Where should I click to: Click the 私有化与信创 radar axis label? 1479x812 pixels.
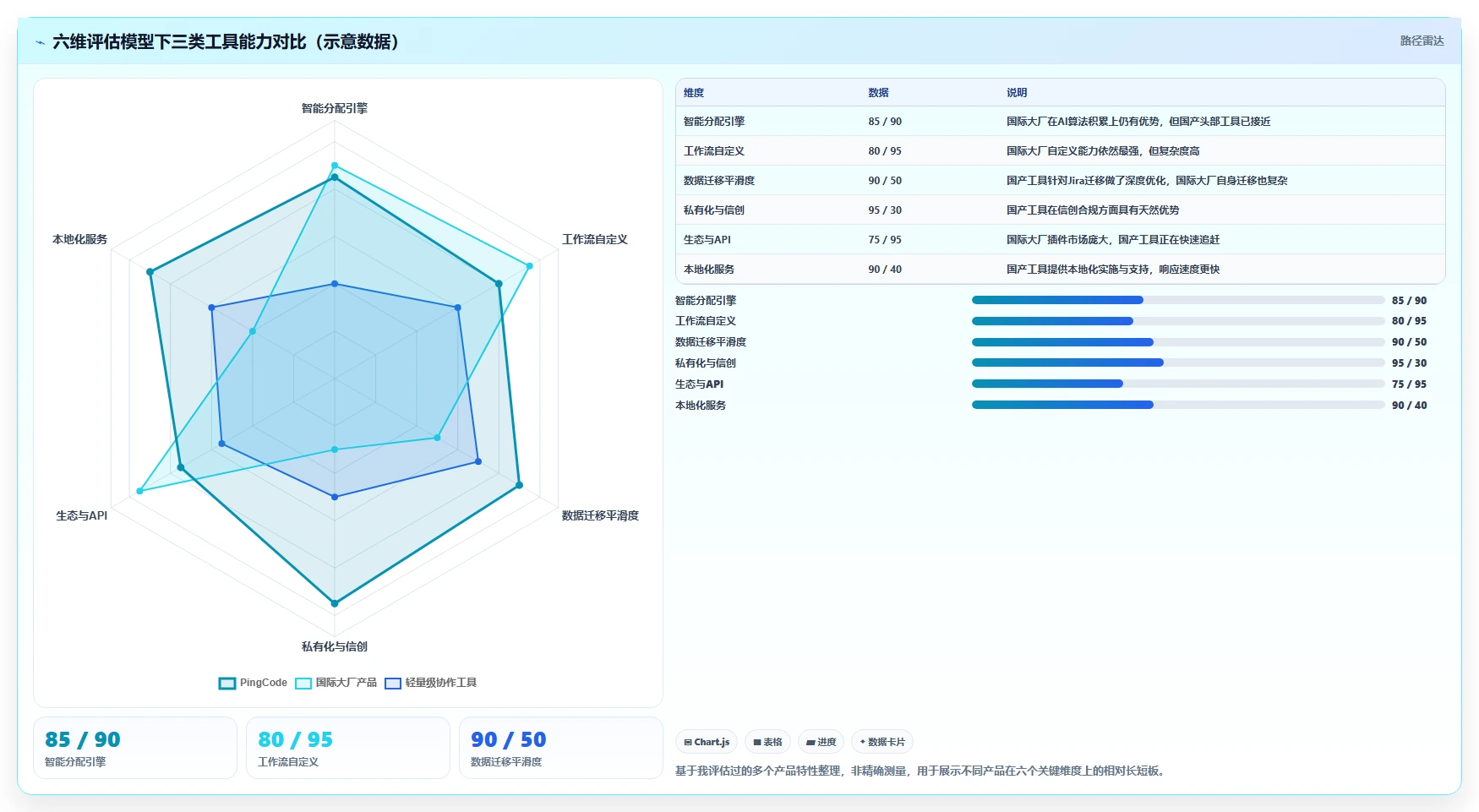pos(335,646)
